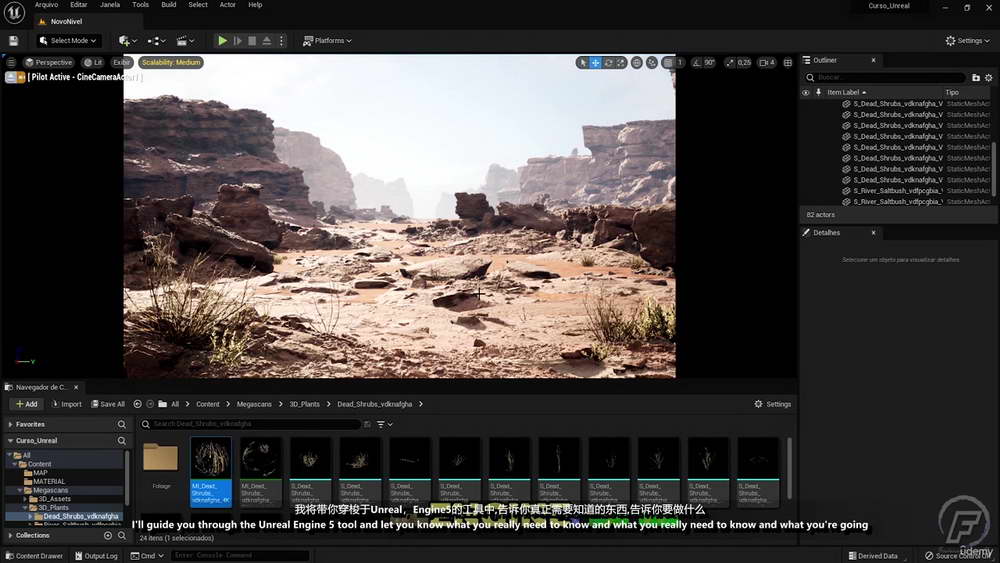Screen dimensions: 1000x563
Task: Open the Cinematics clapperboard dropdown
Action: (x=185, y=41)
